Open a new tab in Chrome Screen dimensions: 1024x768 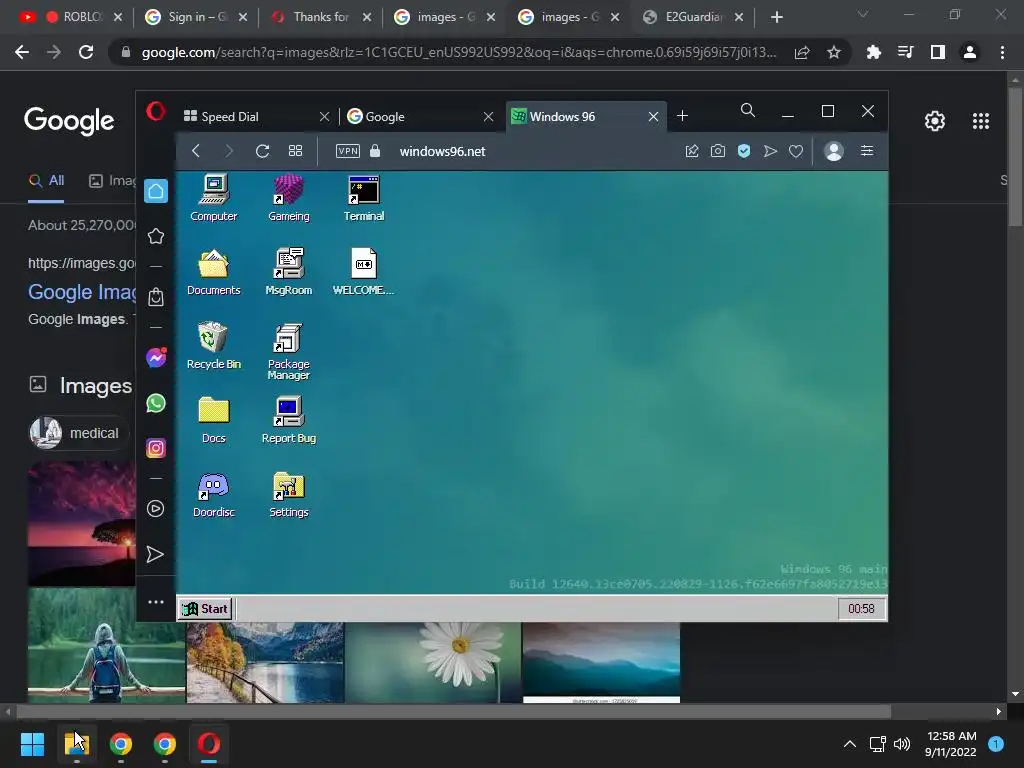(x=776, y=17)
